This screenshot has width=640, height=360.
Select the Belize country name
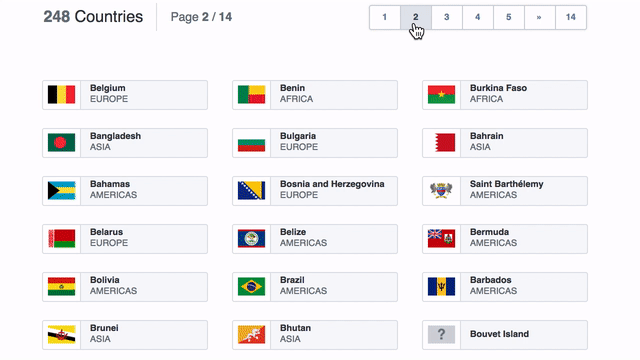click(293, 232)
